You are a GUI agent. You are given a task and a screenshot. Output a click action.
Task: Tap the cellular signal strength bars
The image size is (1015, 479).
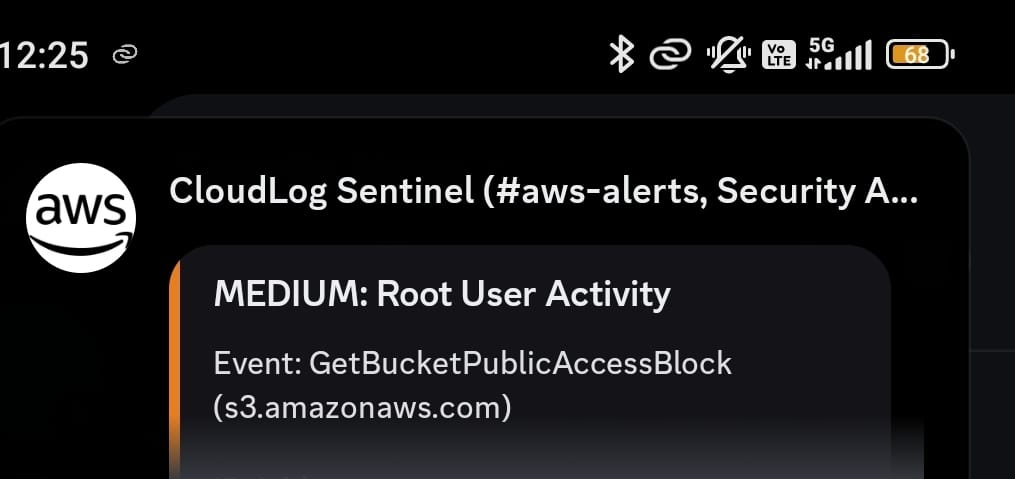852,56
